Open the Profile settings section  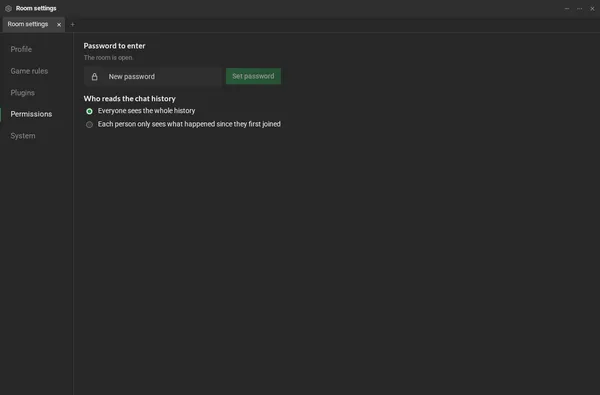(21, 49)
